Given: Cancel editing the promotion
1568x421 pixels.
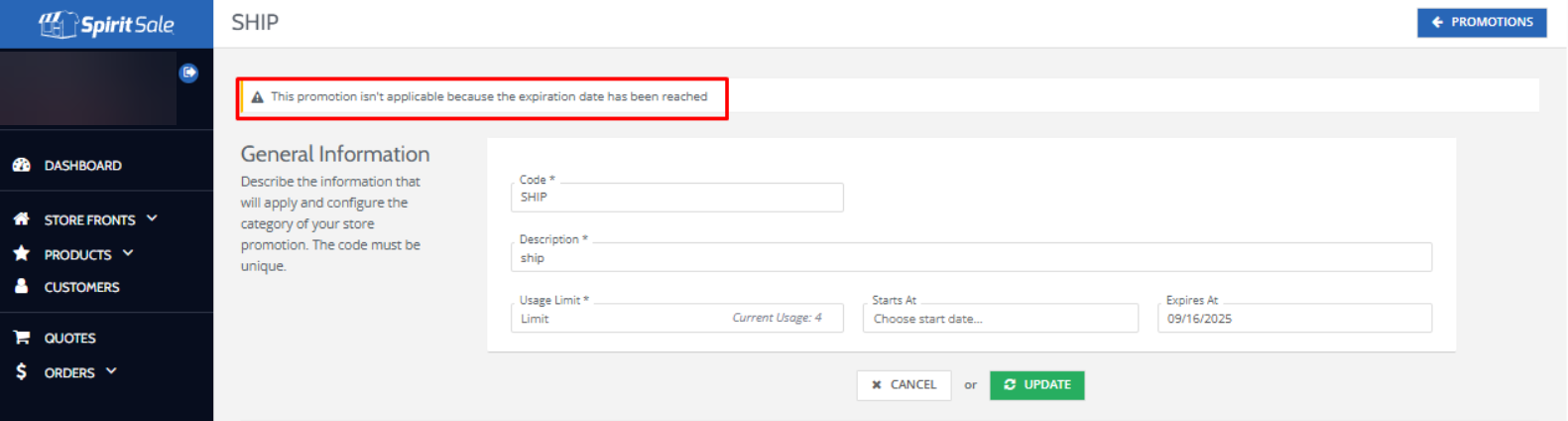Looking at the screenshot, I should (x=904, y=385).
